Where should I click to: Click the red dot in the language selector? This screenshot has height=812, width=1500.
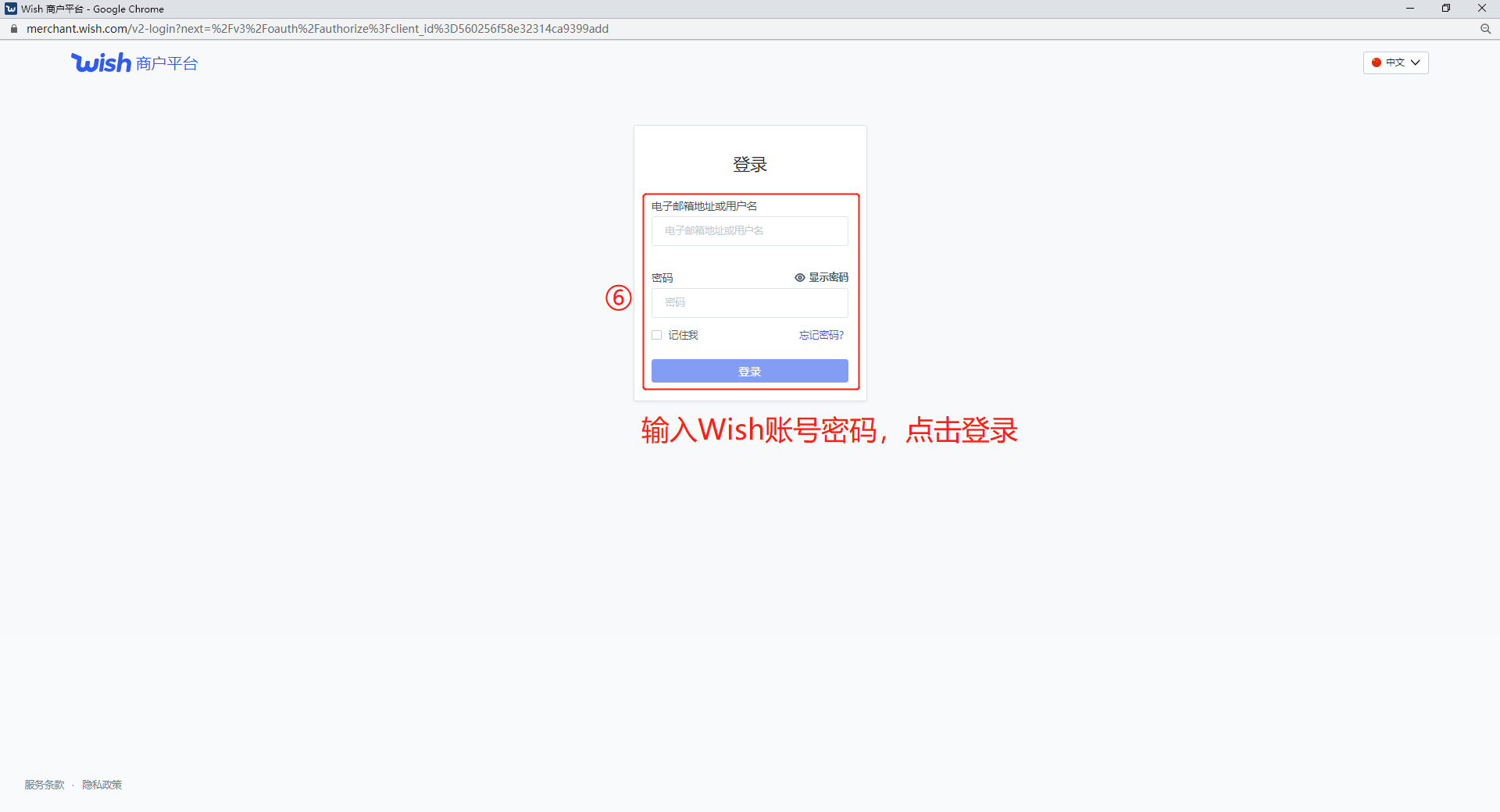[1377, 62]
